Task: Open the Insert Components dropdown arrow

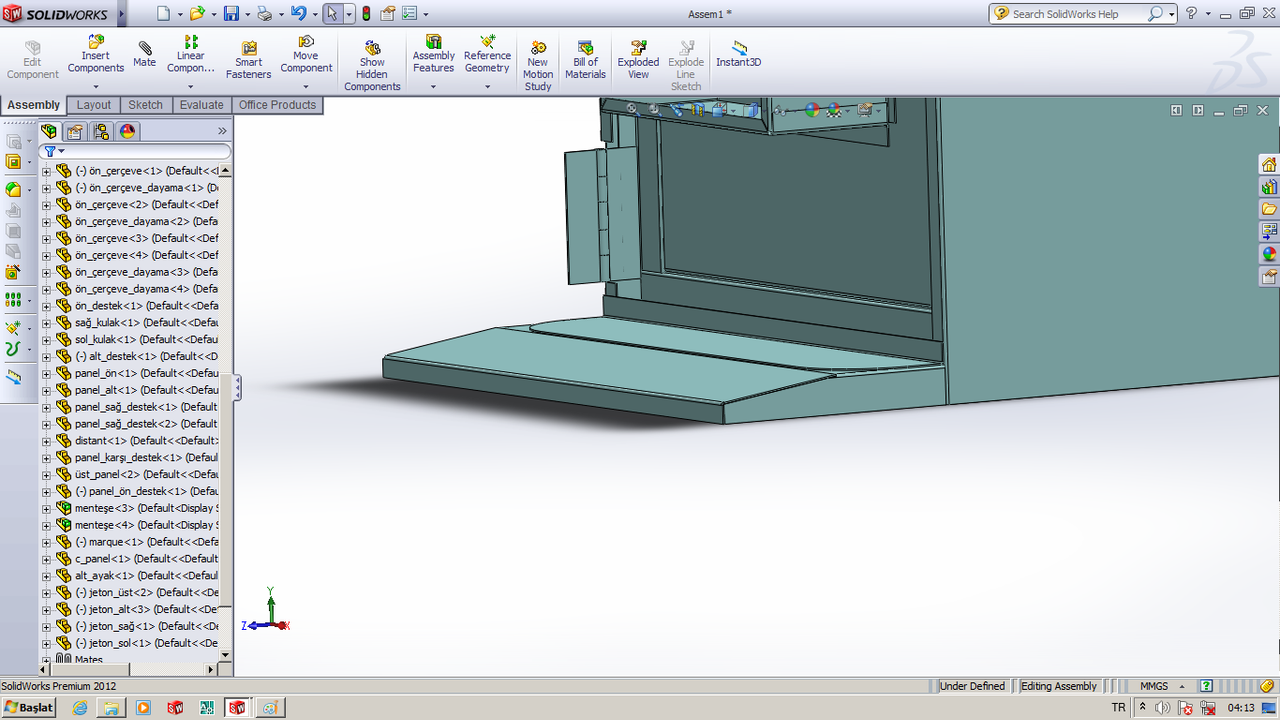Action: [x=96, y=86]
